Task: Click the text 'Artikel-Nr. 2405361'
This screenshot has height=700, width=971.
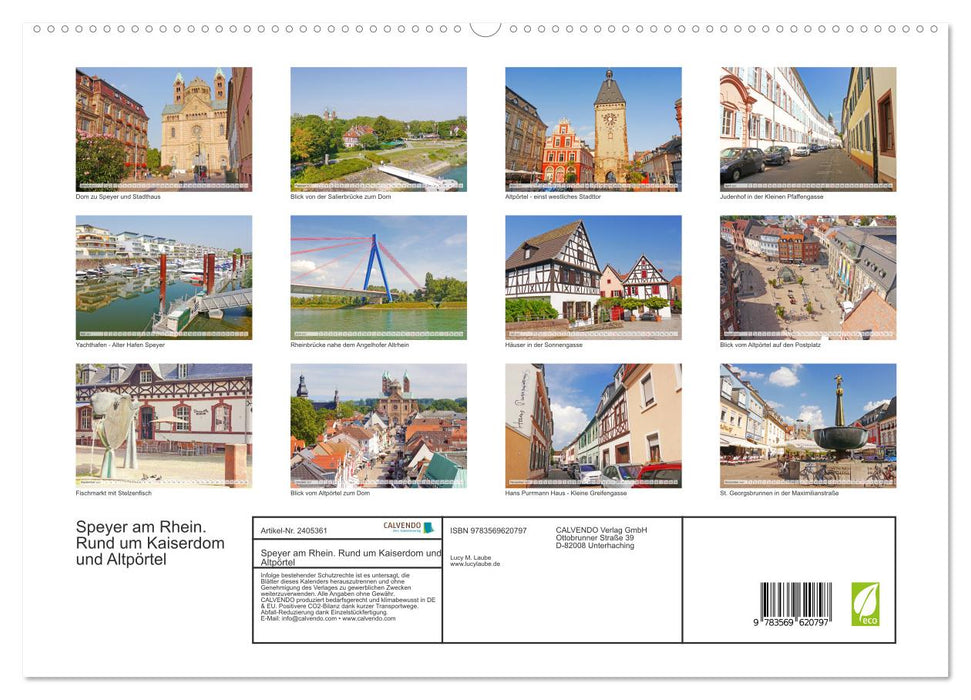Action: coord(294,531)
